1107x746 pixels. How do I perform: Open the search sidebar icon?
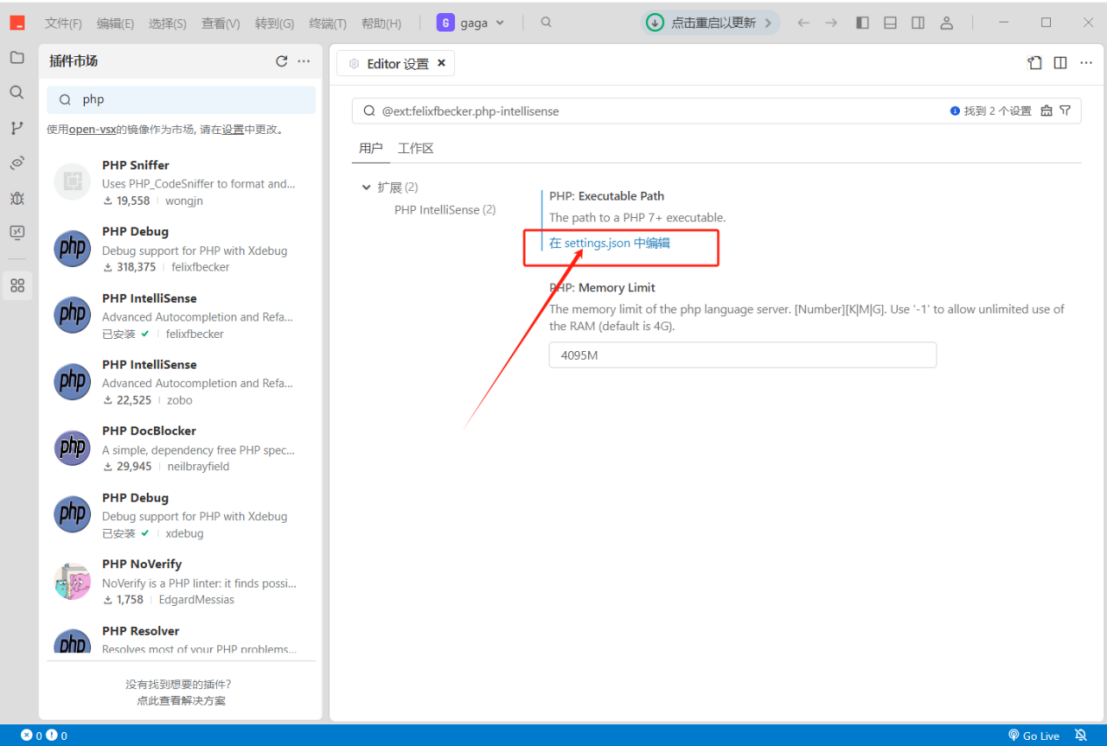tap(17, 92)
